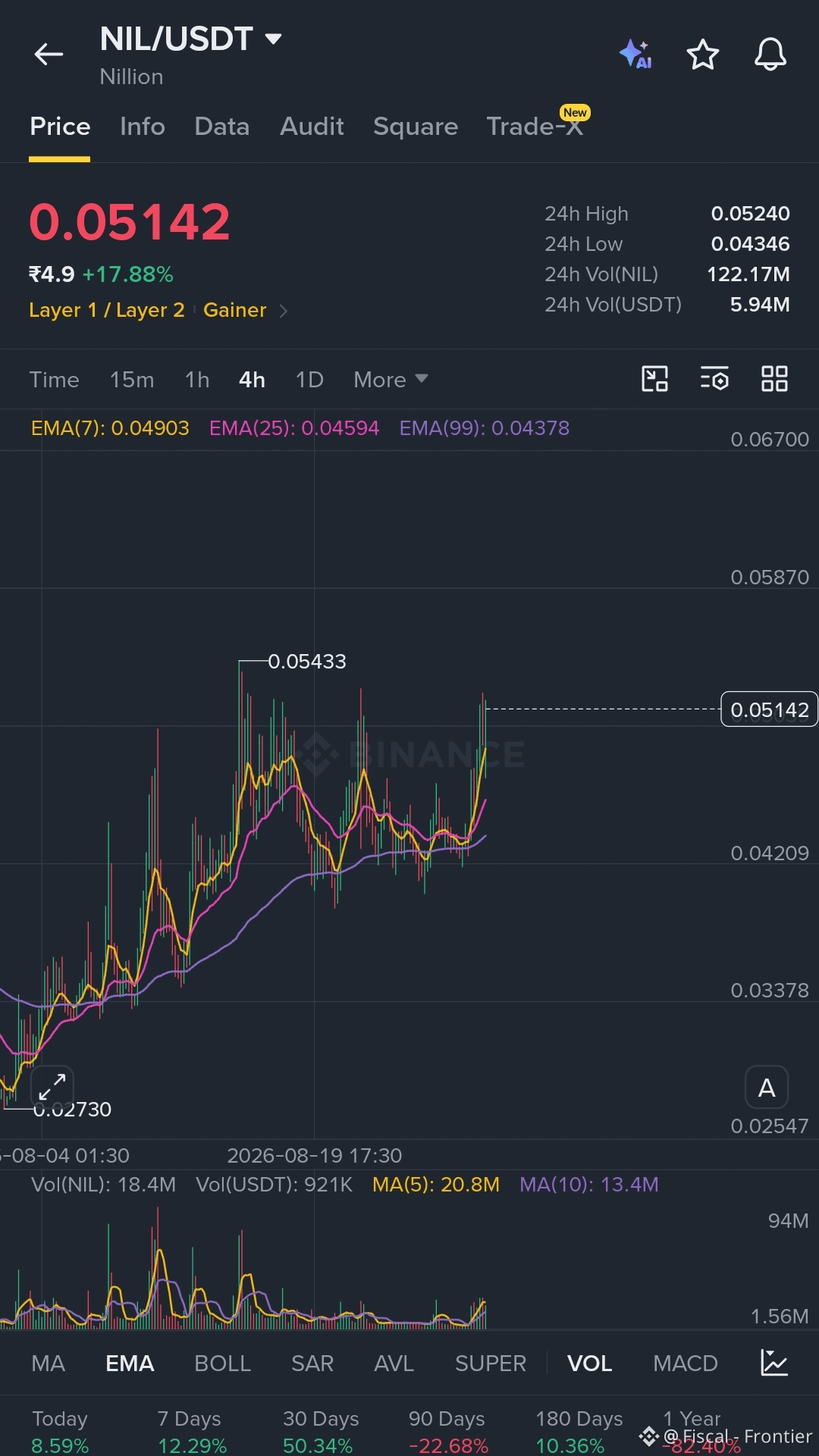Expand chart to fullscreen icon

[52, 1087]
